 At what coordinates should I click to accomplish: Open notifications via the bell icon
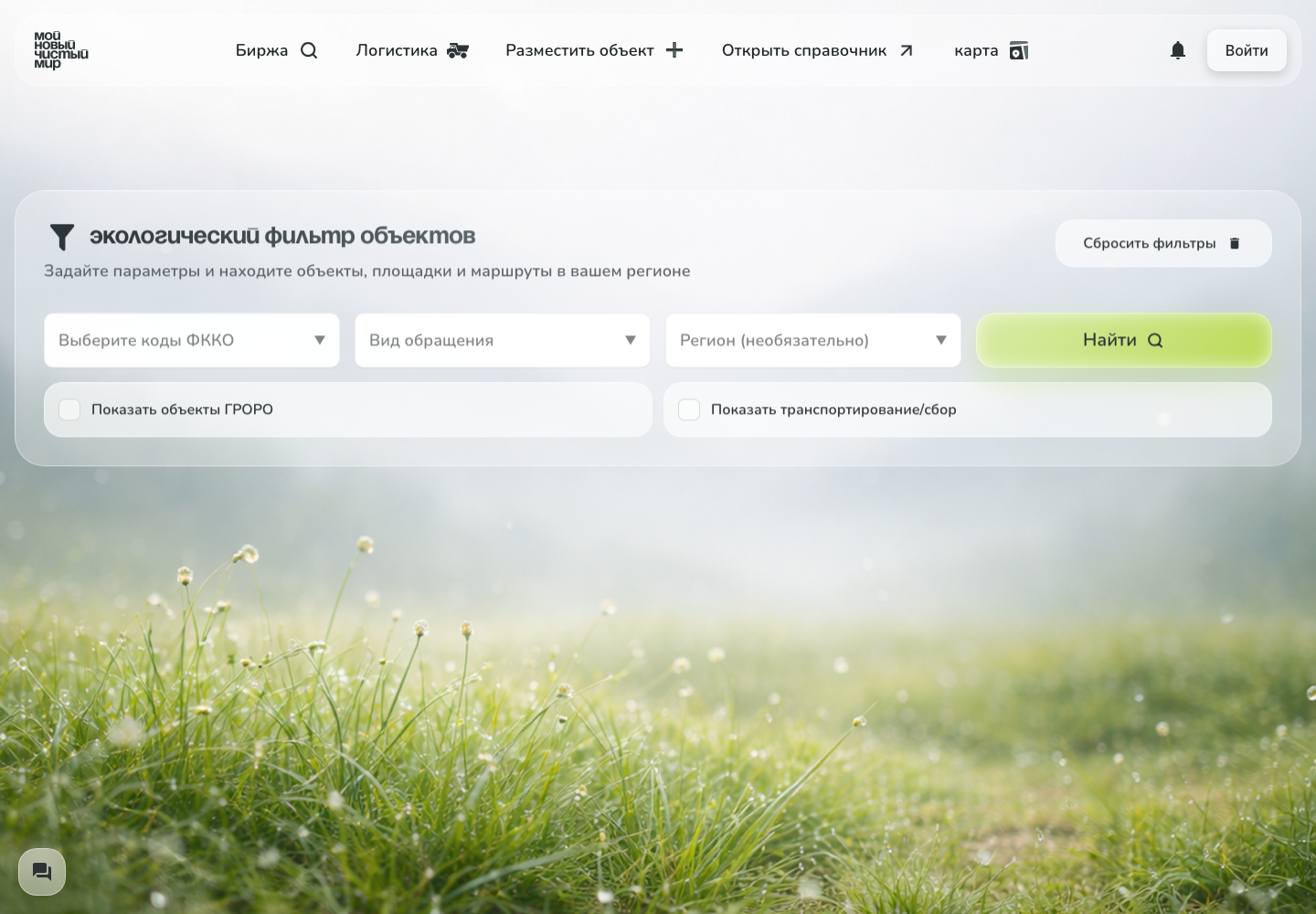[x=1178, y=50]
